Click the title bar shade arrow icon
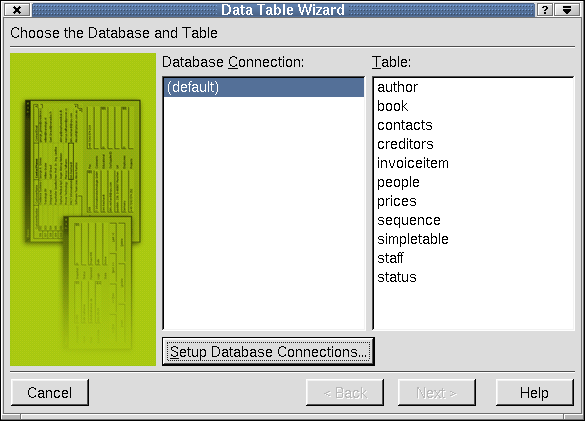The image size is (585, 421). 567,10
